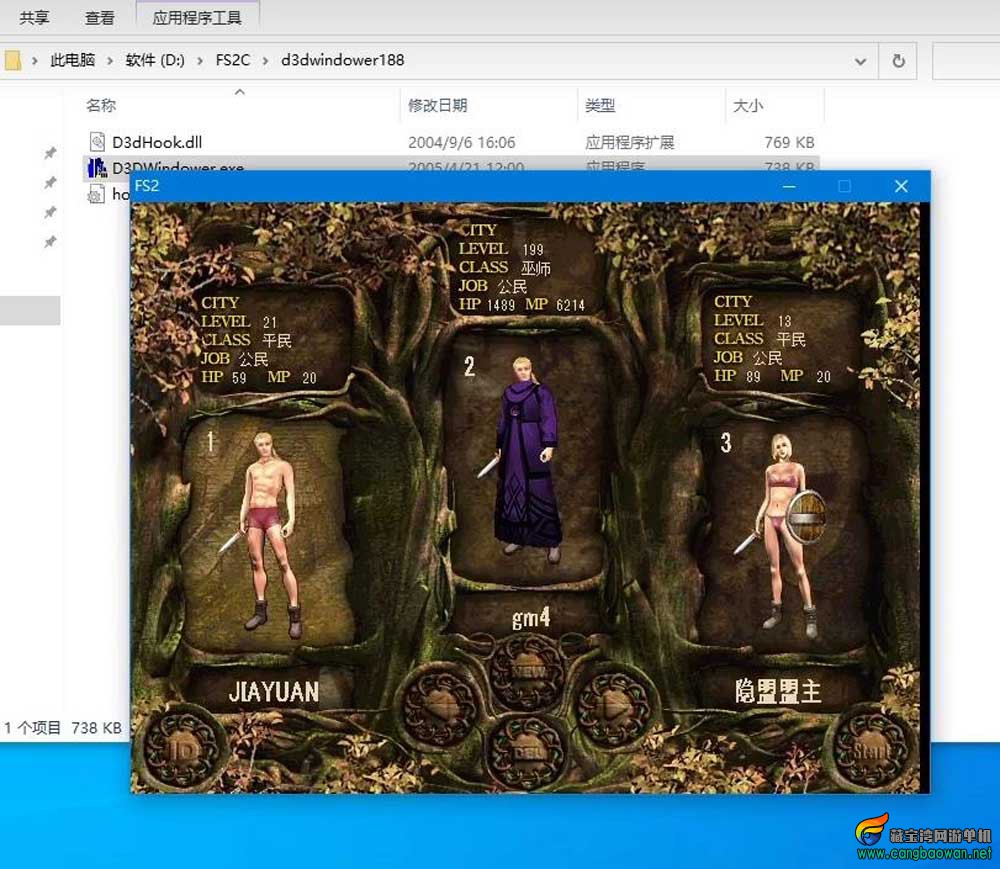
Task: Open the 应用程序工具 ribbon tab
Action: coord(197,17)
